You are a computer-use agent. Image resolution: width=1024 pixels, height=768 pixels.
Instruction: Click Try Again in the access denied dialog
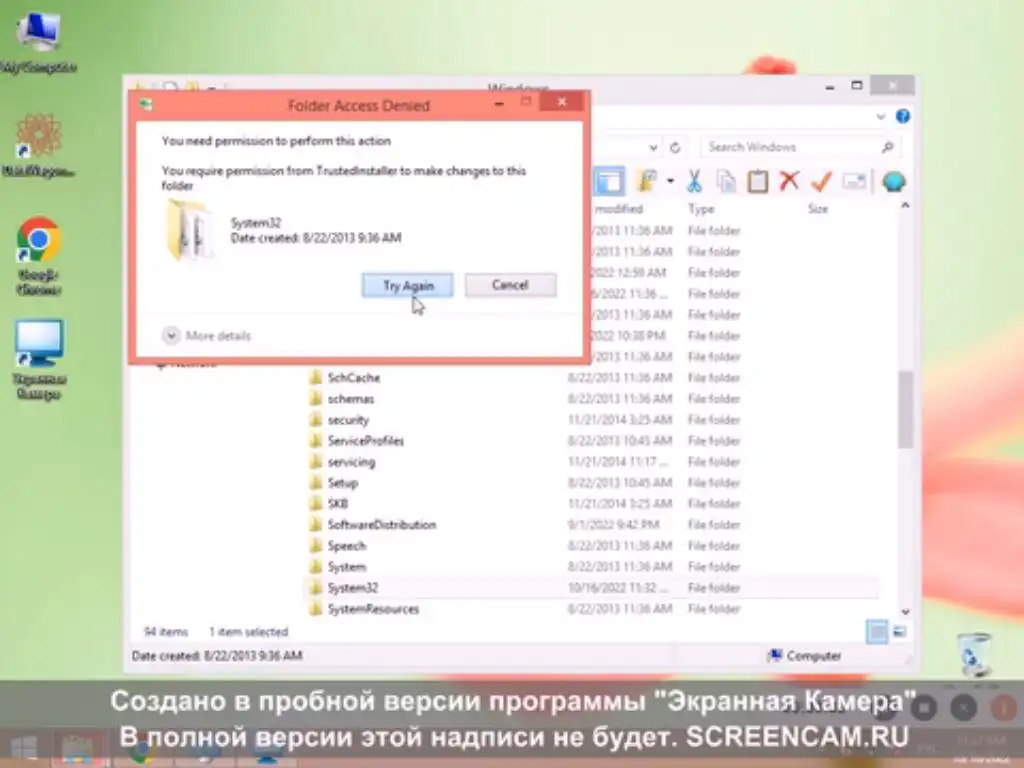(408, 285)
